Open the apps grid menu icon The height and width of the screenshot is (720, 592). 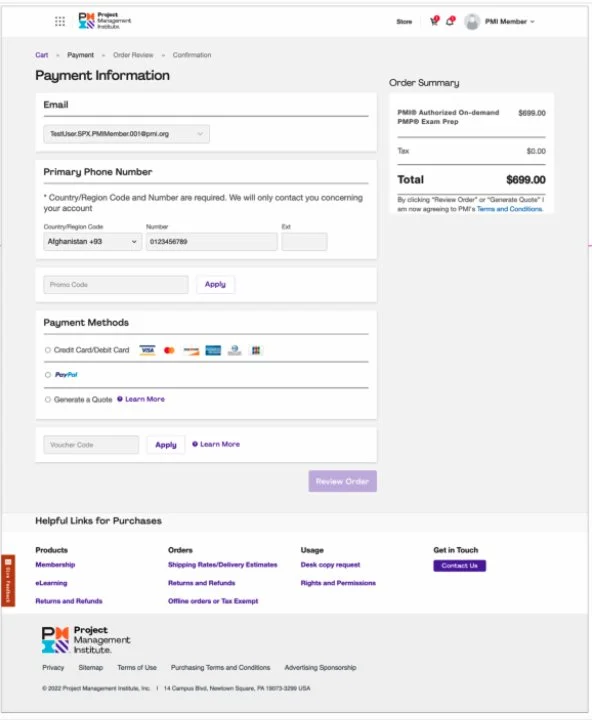pyautogui.click(x=60, y=21)
